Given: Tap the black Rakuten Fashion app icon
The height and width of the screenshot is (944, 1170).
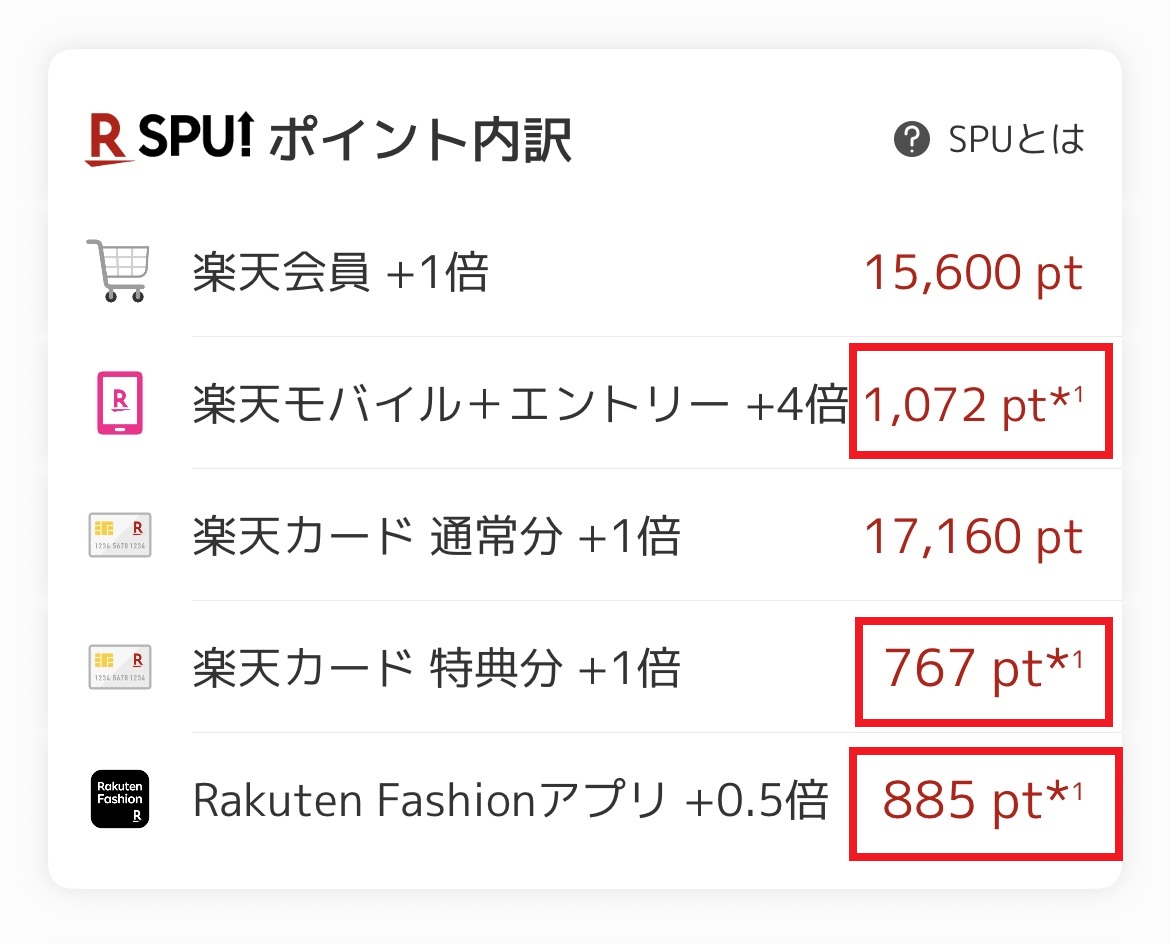Looking at the screenshot, I should [x=119, y=799].
